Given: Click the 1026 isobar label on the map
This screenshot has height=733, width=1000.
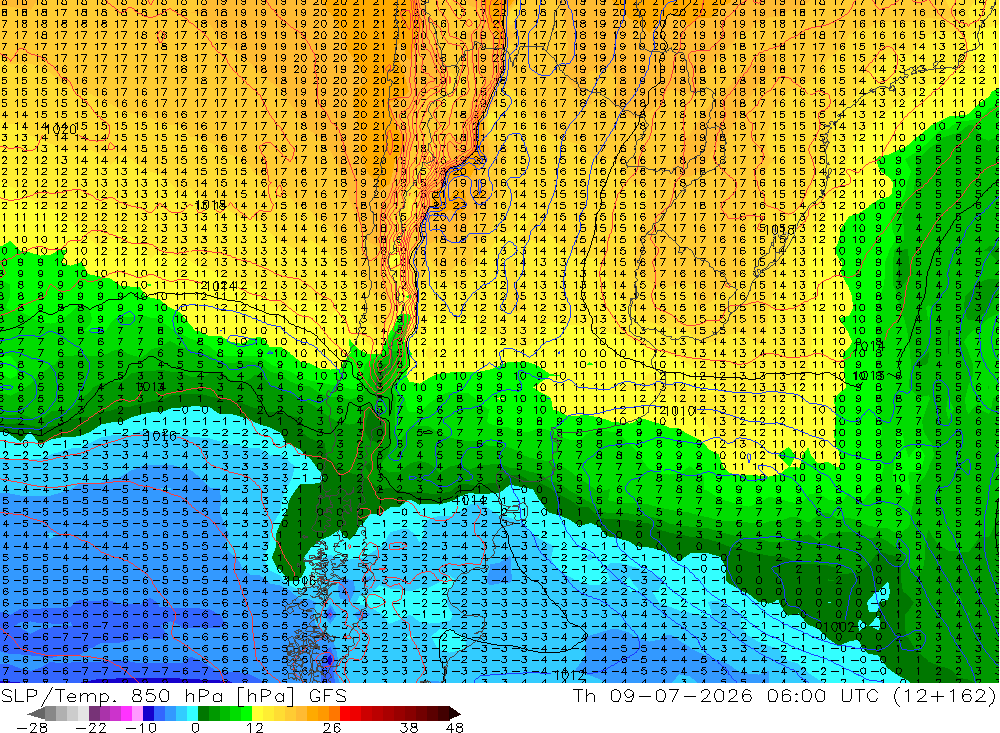Looking at the screenshot, I should 160,436.
